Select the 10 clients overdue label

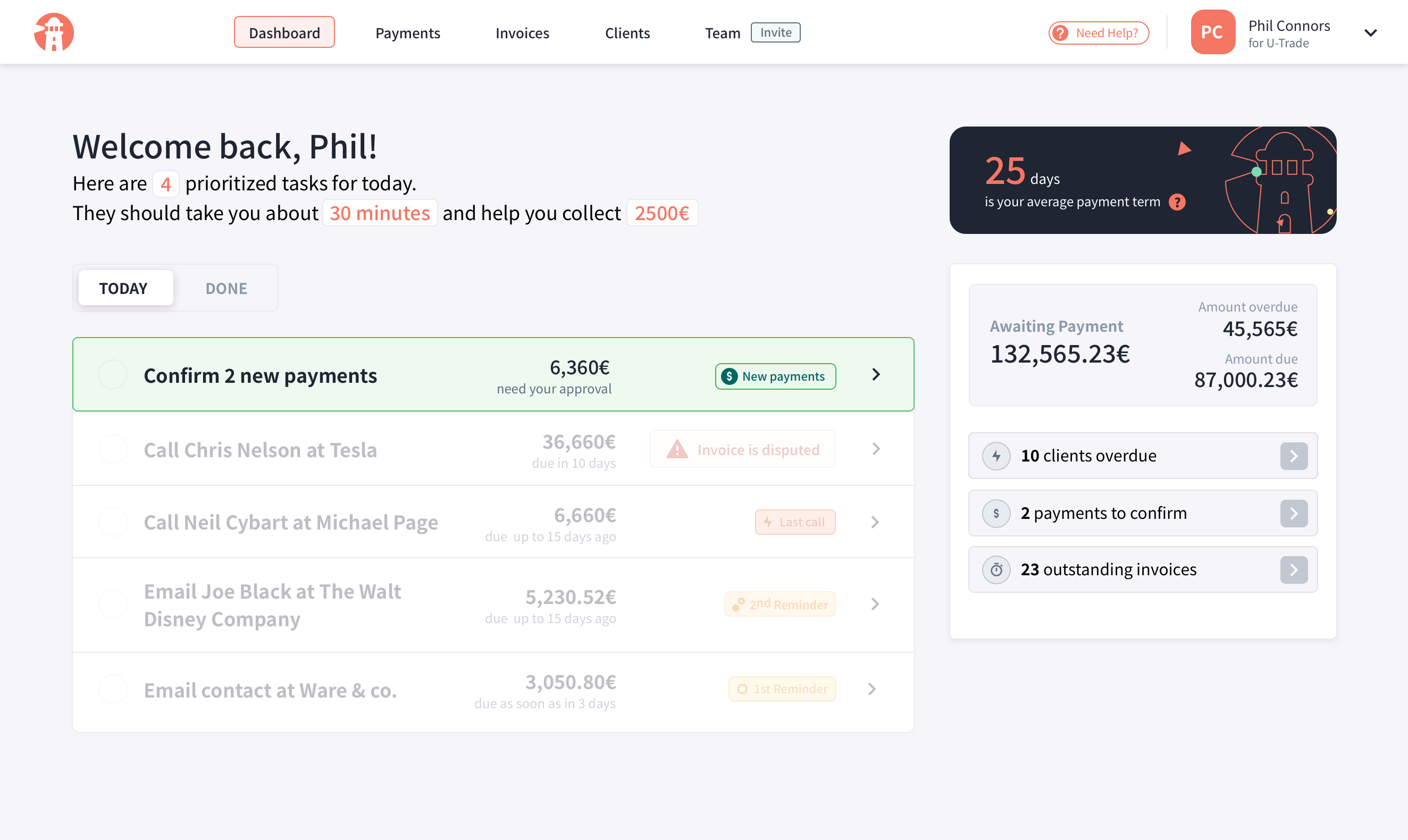(1088, 456)
